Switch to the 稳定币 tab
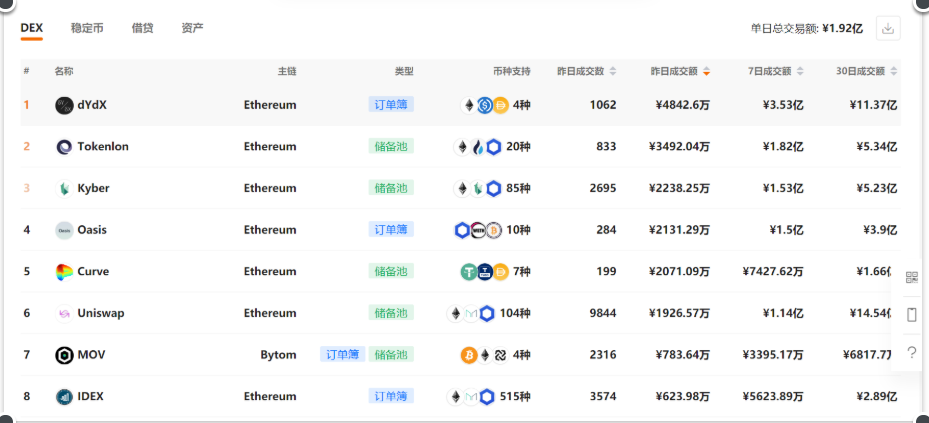This screenshot has width=929, height=423. tap(87, 28)
